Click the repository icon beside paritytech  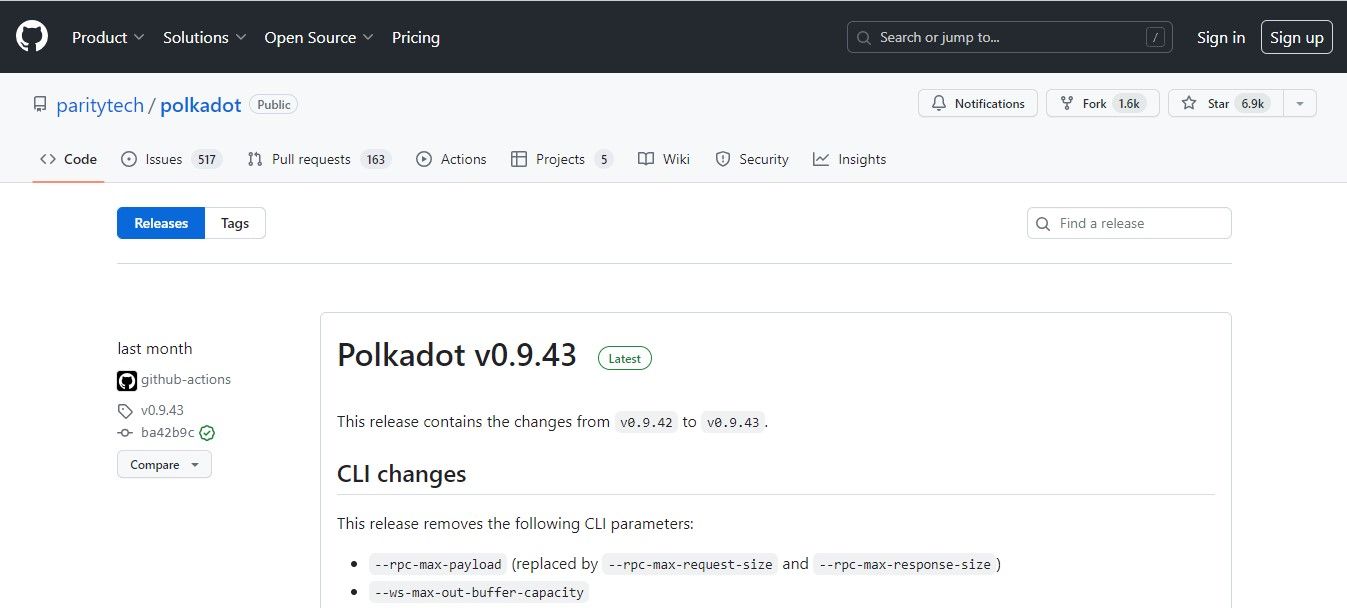pos(40,105)
